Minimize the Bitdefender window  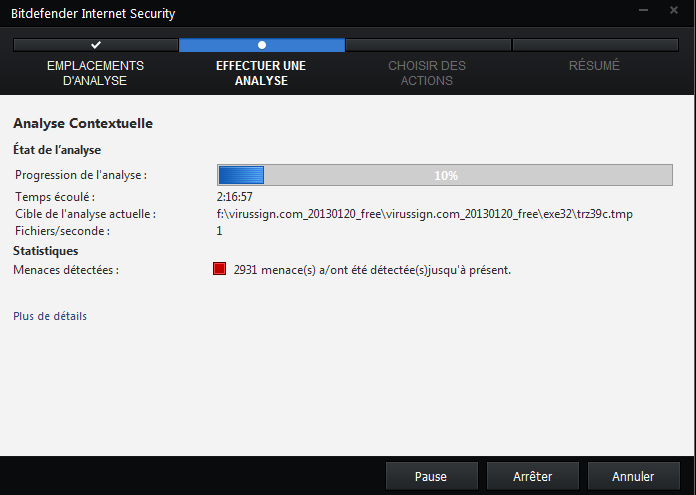click(x=643, y=10)
